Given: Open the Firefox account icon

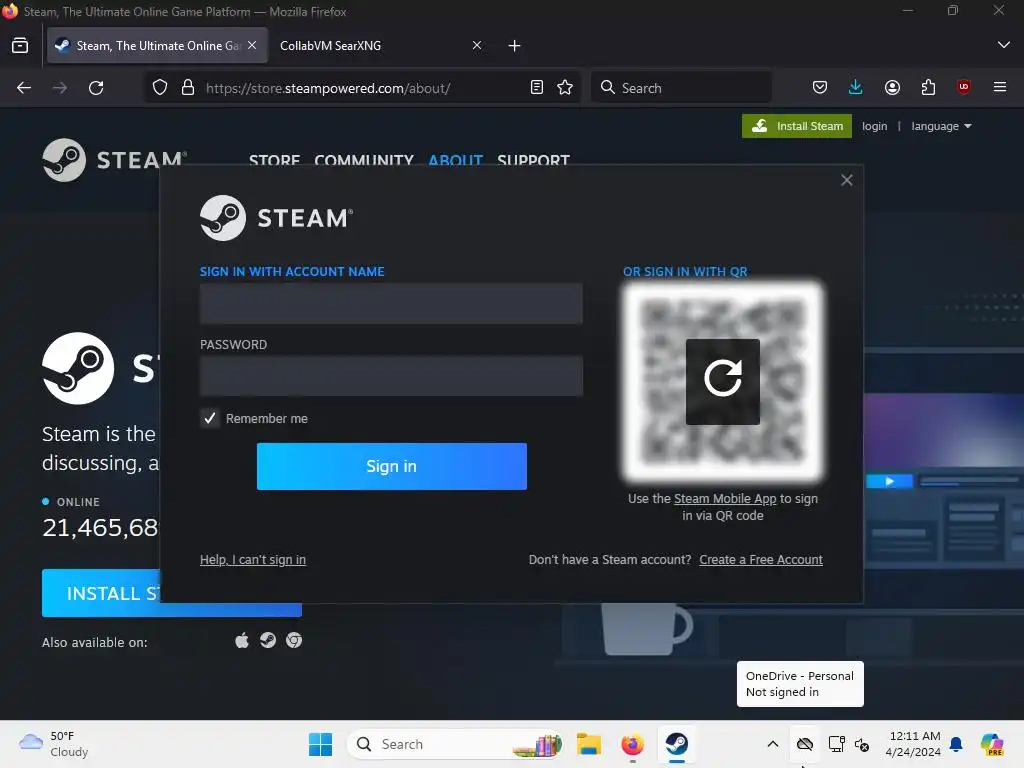Looking at the screenshot, I should (x=892, y=88).
